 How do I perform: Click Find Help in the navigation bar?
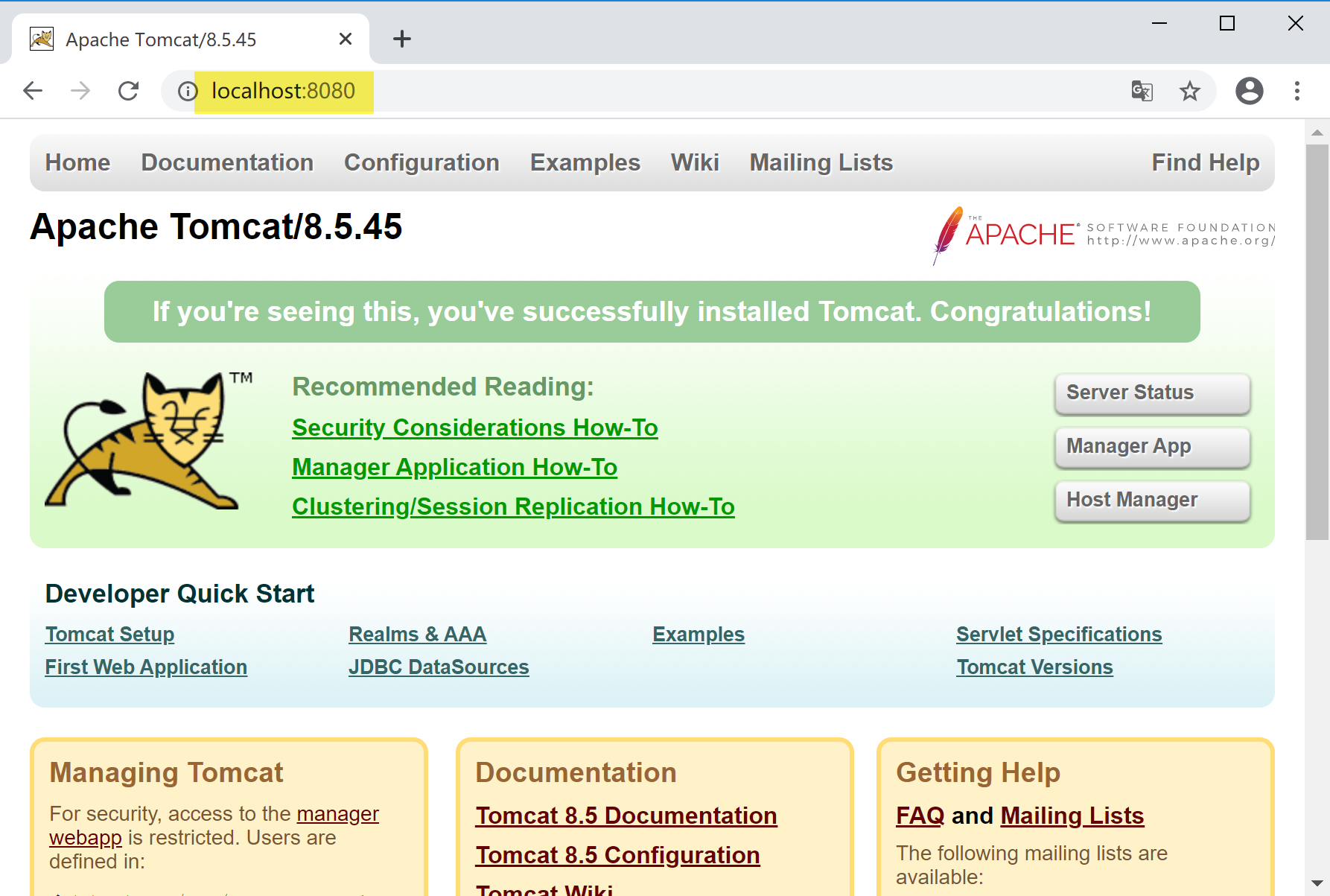tap(1206, 162)
